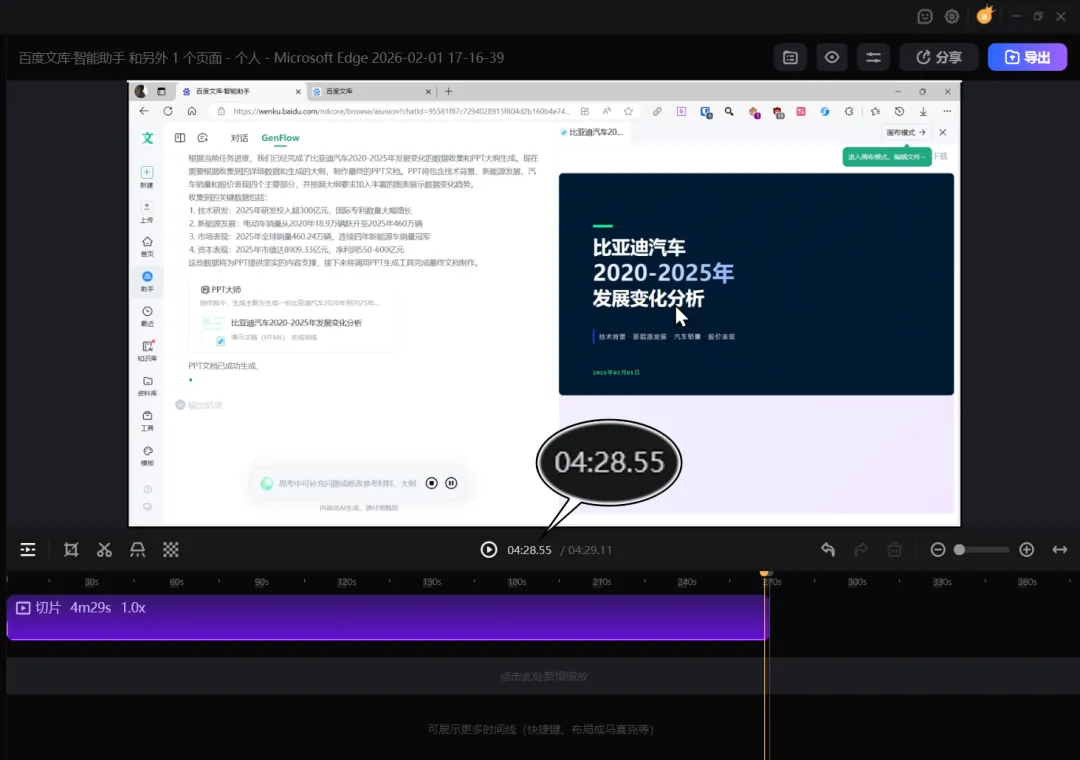Click the 分享 share button

tap(939, 57)
